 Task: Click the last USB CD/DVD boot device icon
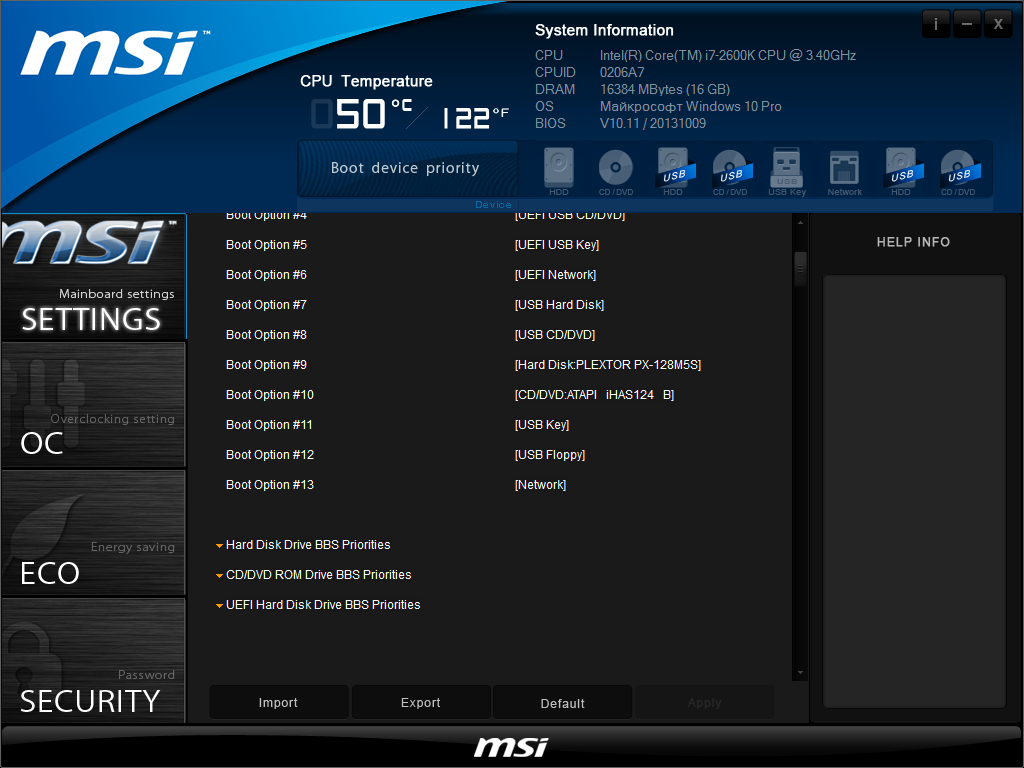(x=959, y=171)
